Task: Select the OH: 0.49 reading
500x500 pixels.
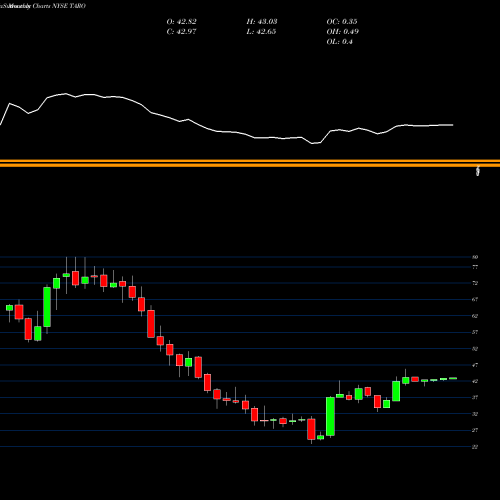Action: [342, 32]
